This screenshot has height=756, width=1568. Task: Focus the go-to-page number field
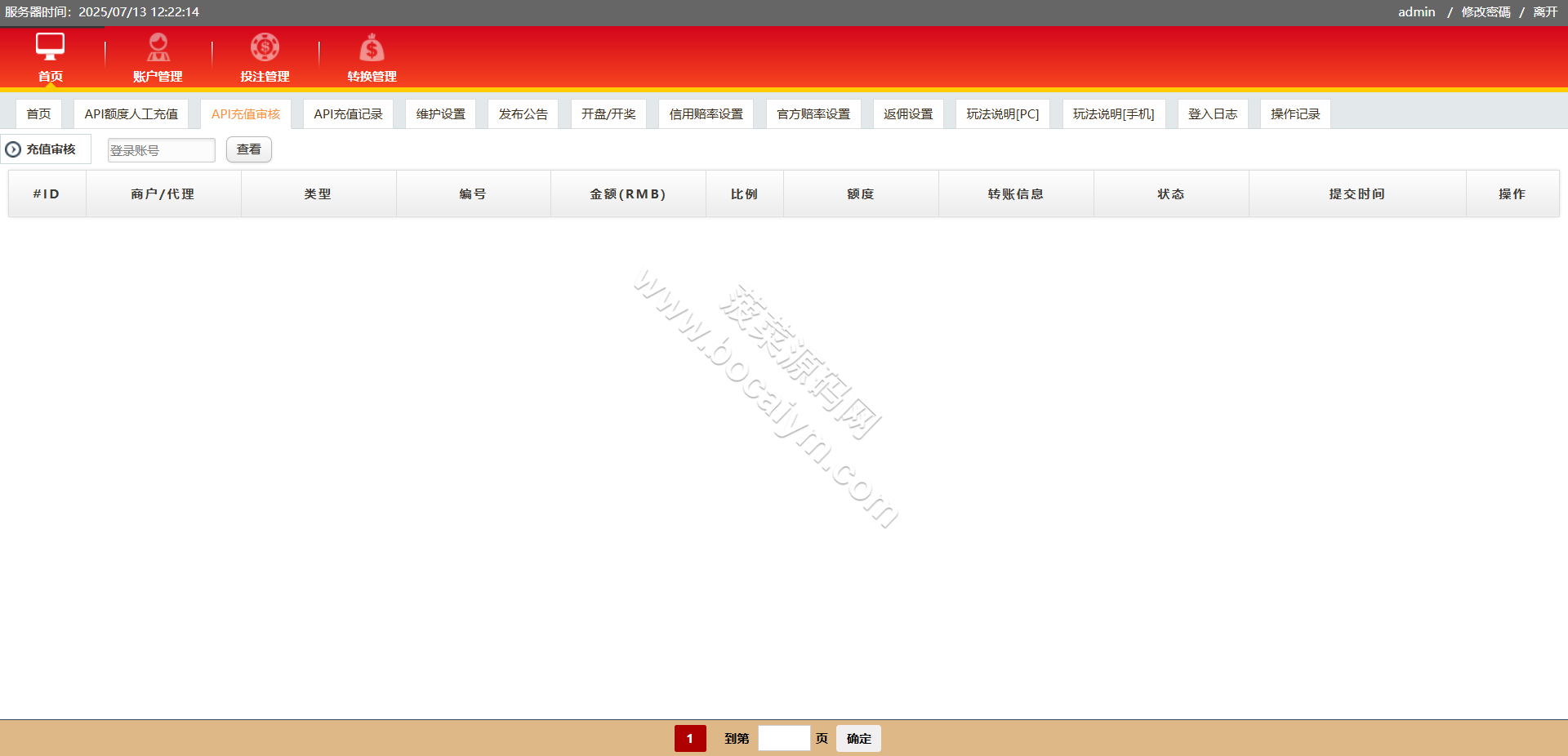[x=784, y=738]
